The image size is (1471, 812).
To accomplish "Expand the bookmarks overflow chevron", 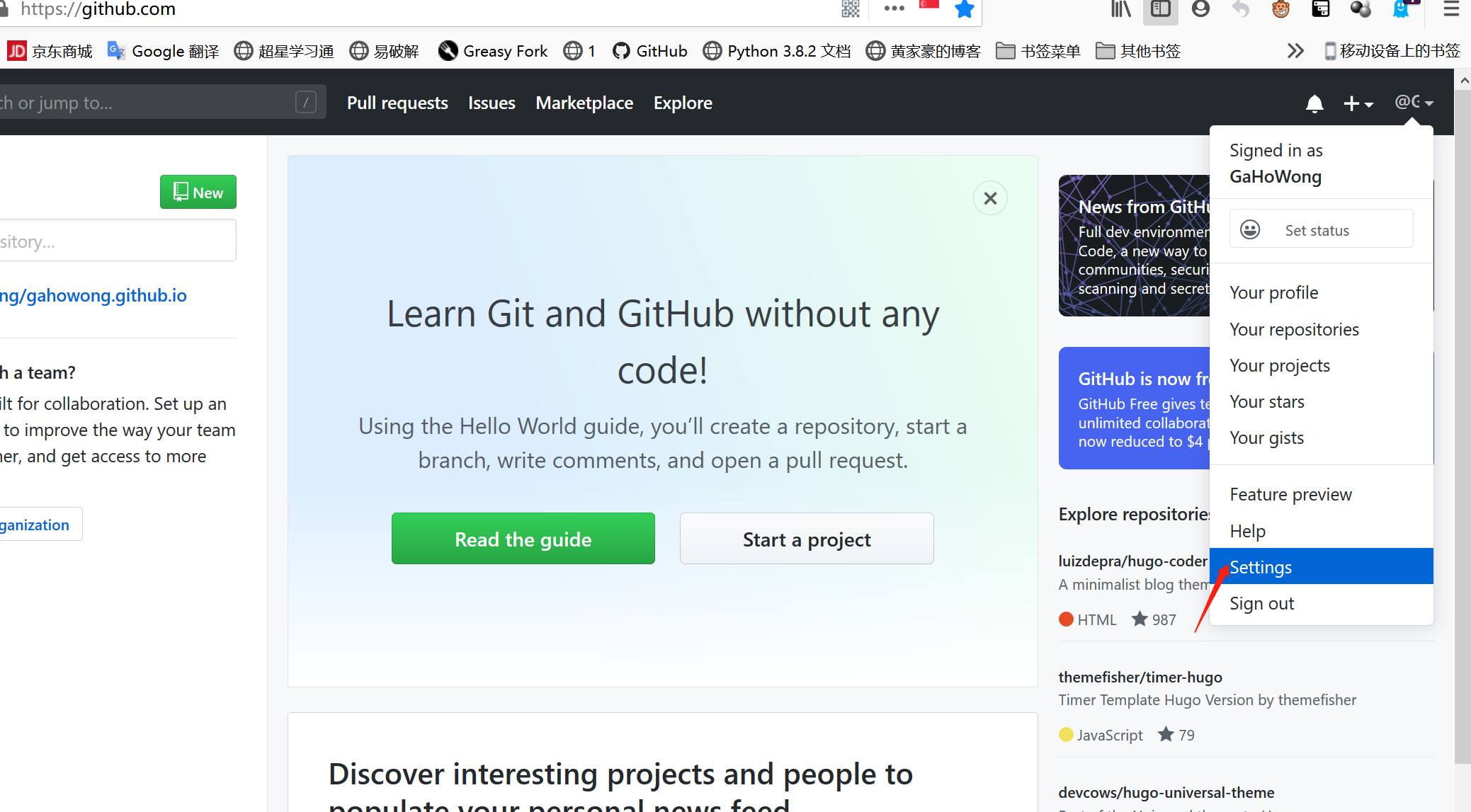I will [1295, 51].
